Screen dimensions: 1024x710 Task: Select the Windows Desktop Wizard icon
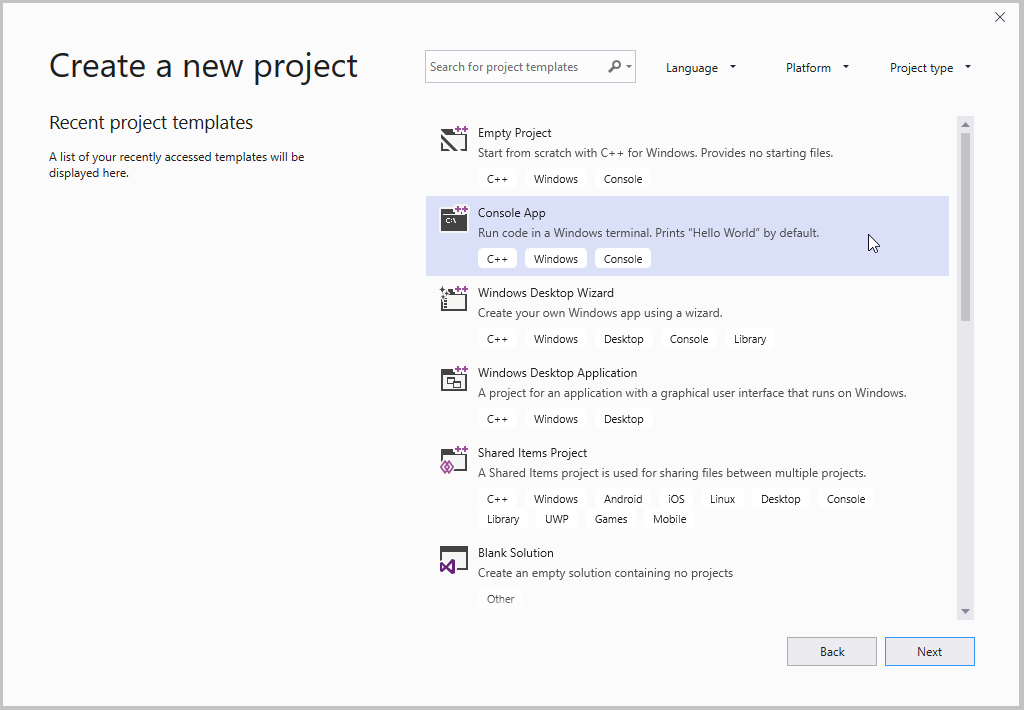click(453, 299)
